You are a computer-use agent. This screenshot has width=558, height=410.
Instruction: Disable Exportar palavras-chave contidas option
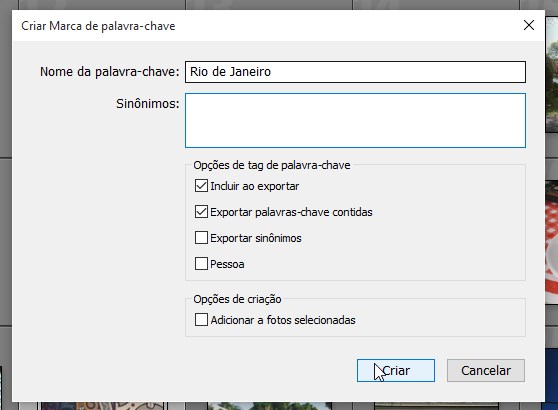(201, 212)
